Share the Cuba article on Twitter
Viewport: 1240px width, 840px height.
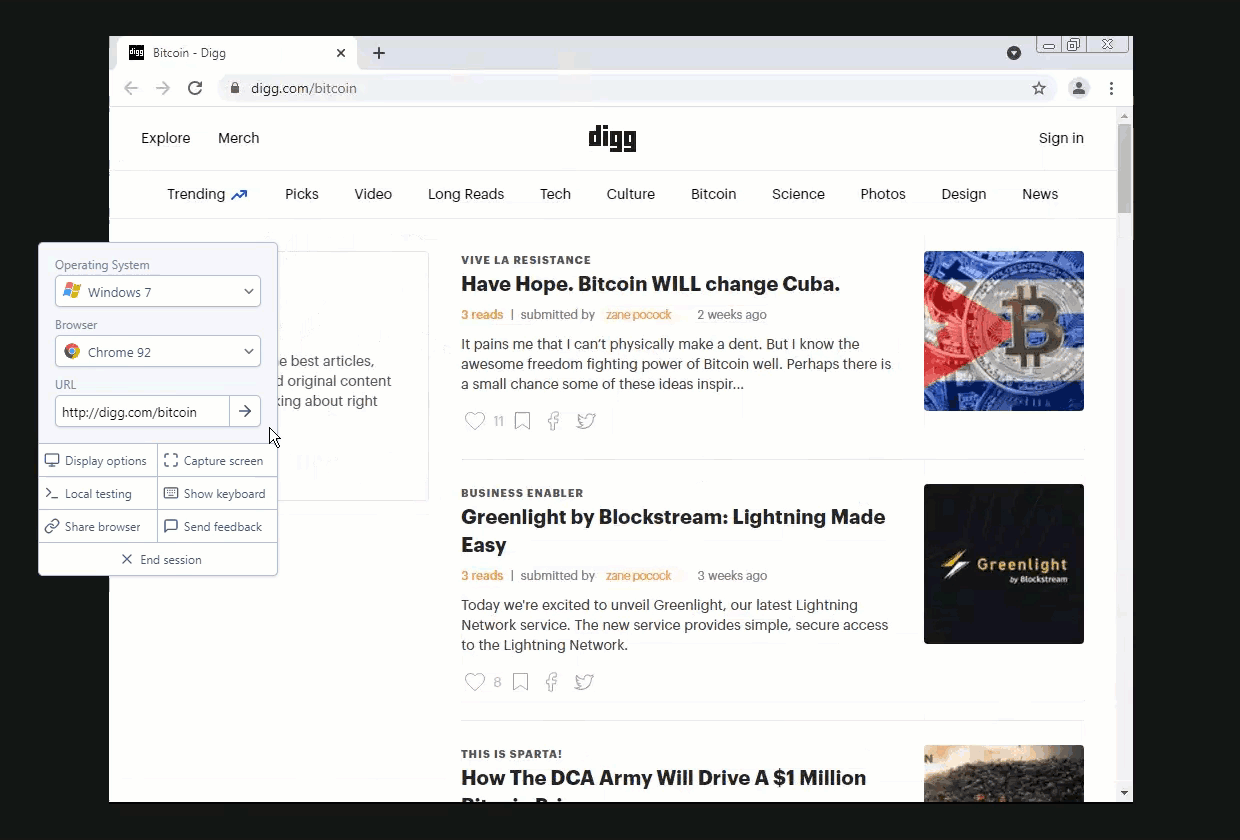586,421
